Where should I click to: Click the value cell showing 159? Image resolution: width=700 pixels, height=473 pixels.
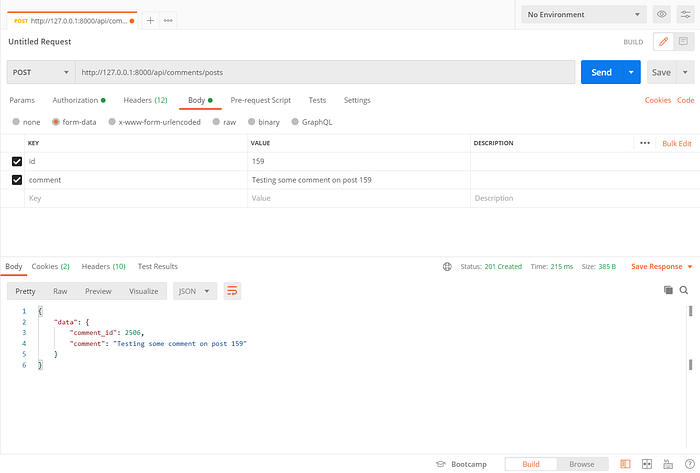pos(359,162)
